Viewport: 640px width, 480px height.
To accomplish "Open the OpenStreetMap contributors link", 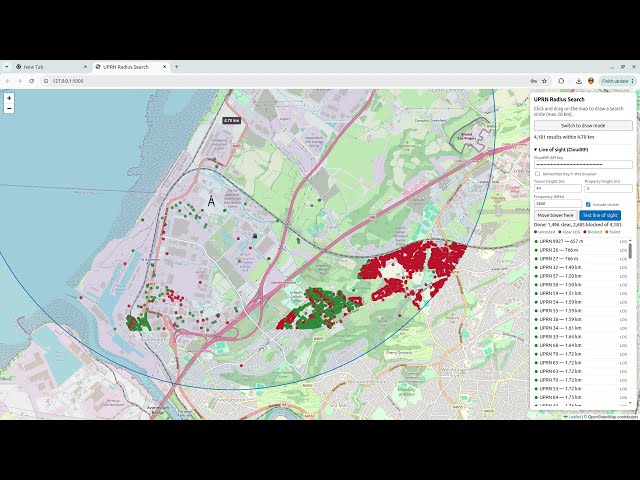I will click(613, 417).
